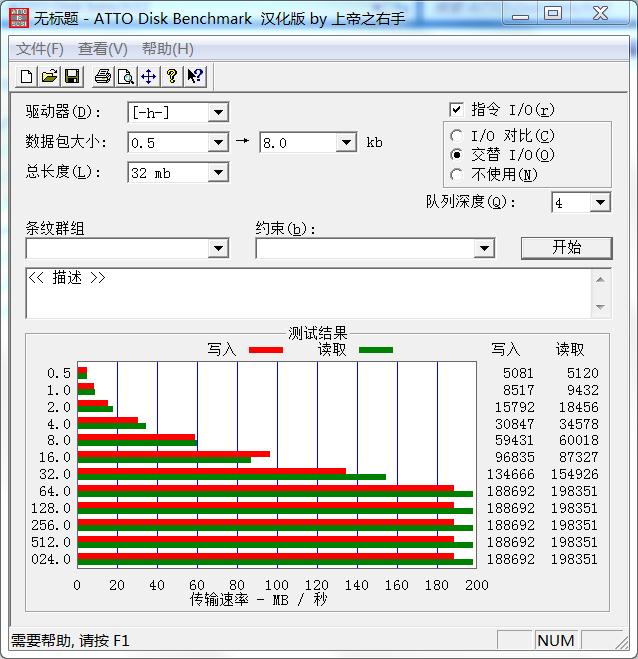Image resolution: width=638 pixels, height=659 pixels.
Task: Click read value 9432
Action: pos(583,390)
